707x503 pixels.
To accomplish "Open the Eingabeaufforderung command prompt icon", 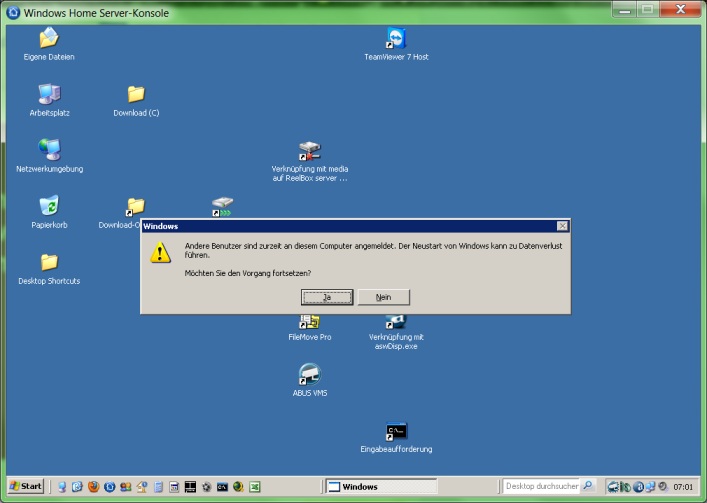I will (396, 432).
